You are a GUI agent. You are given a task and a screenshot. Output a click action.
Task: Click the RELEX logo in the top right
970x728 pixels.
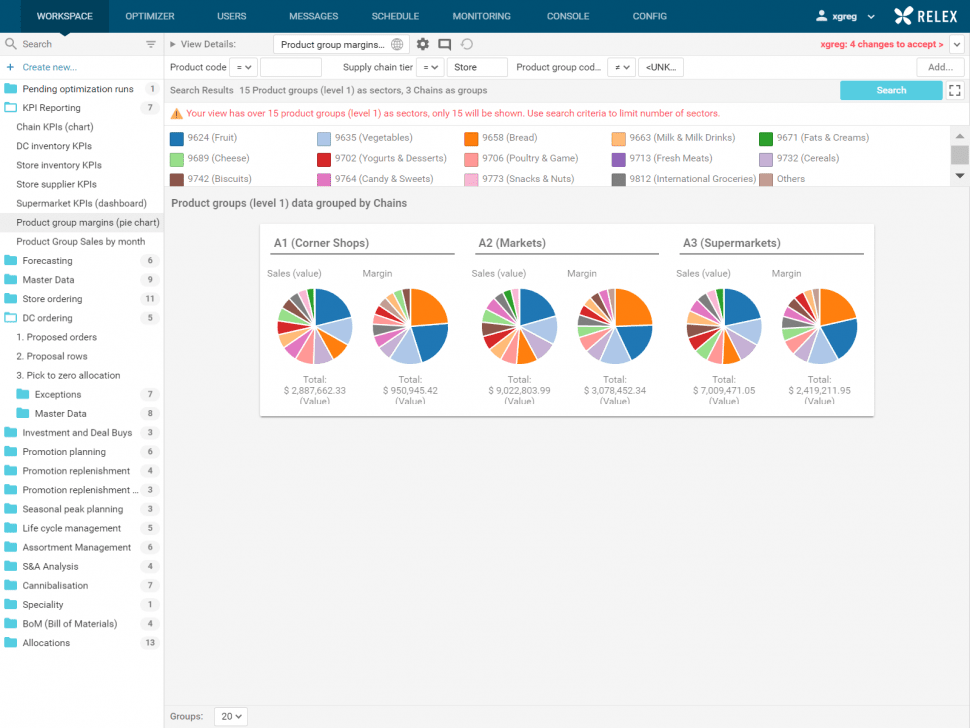point(924,16)
